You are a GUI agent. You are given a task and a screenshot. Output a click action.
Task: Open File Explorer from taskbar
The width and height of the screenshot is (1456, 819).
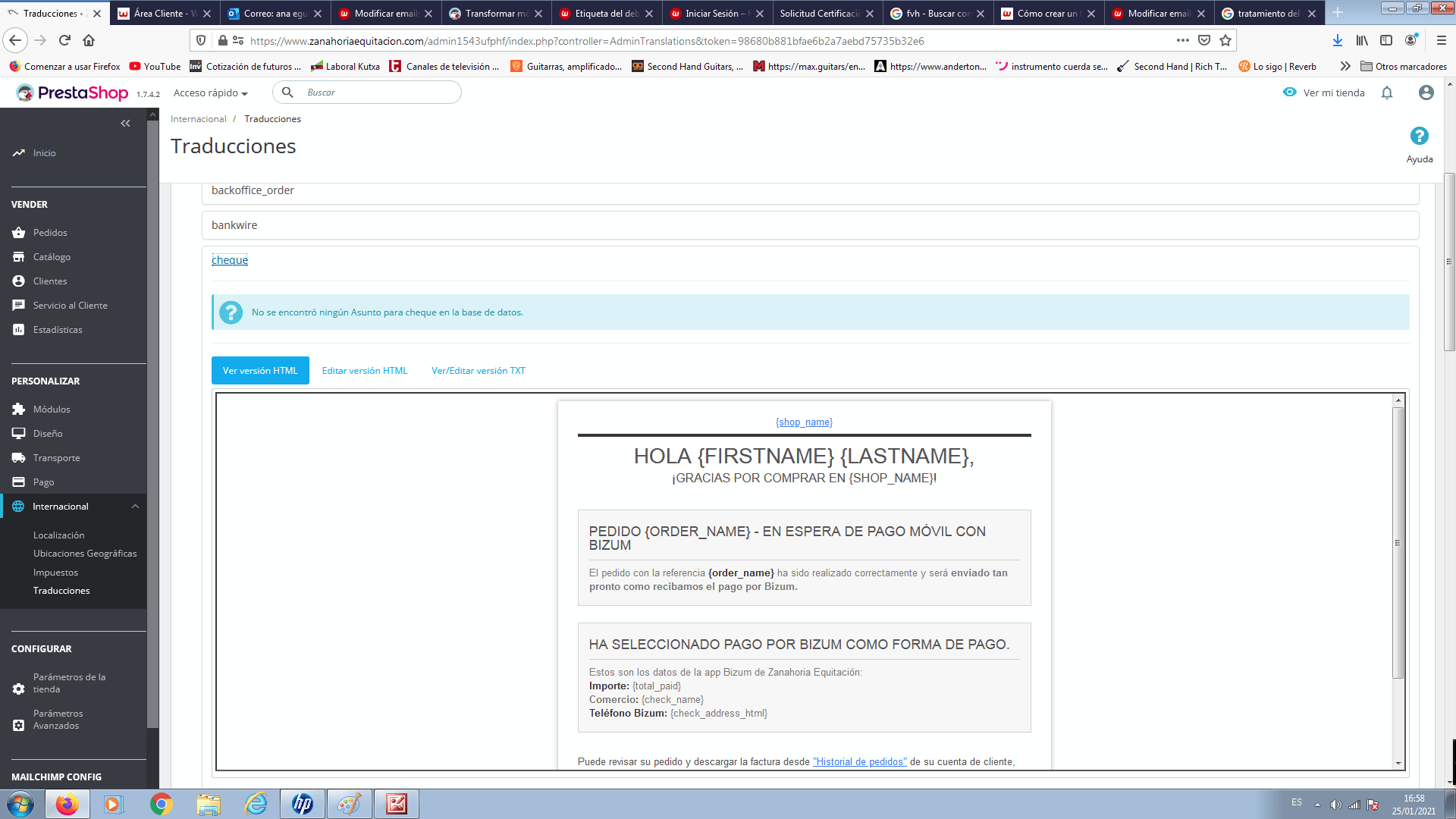[x=208, y=804]
